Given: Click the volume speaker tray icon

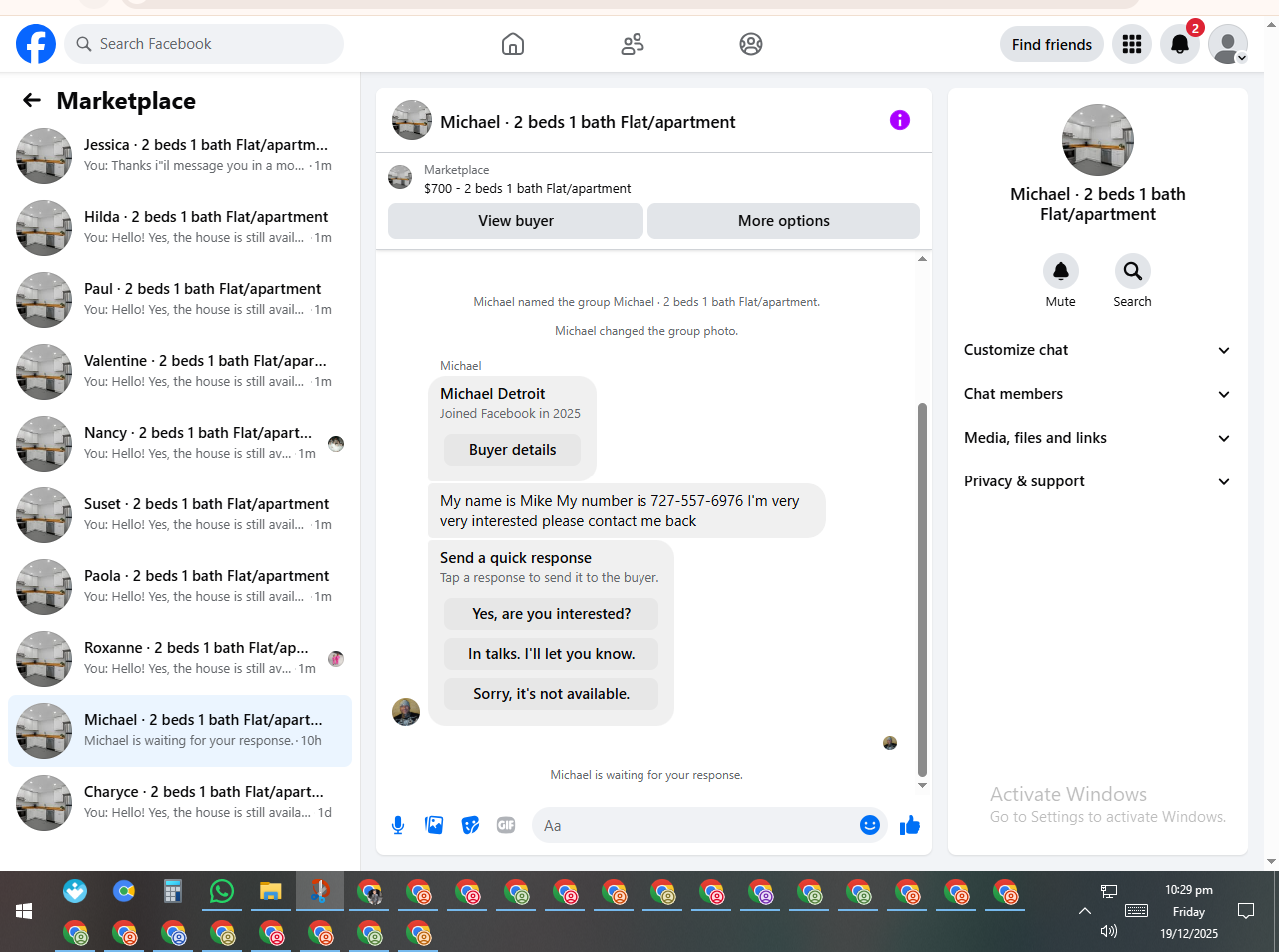Looking at the screenshot, I should [x=1109, y=931].
